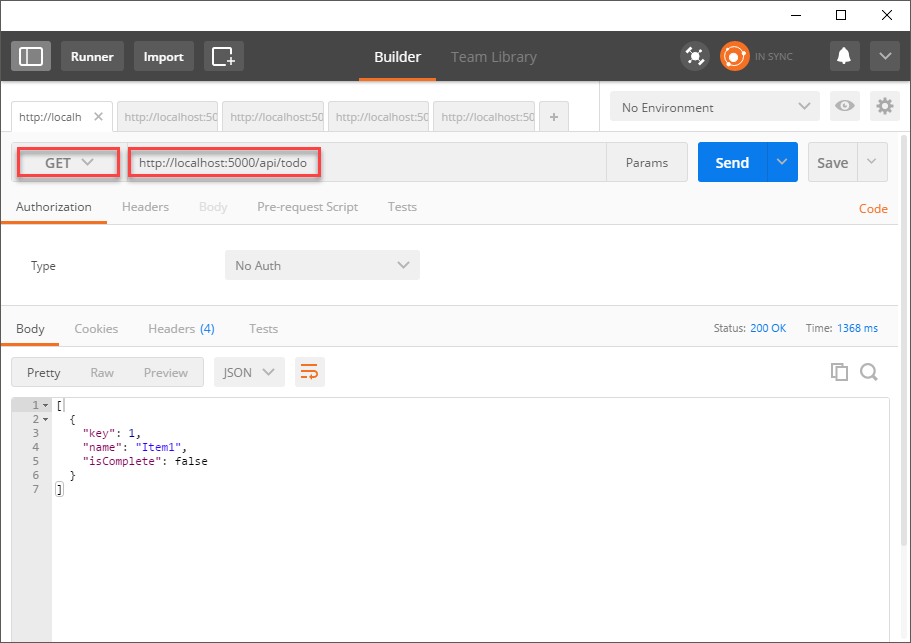Click the Code link
The image size is (911, 643).
coord(873,209)
